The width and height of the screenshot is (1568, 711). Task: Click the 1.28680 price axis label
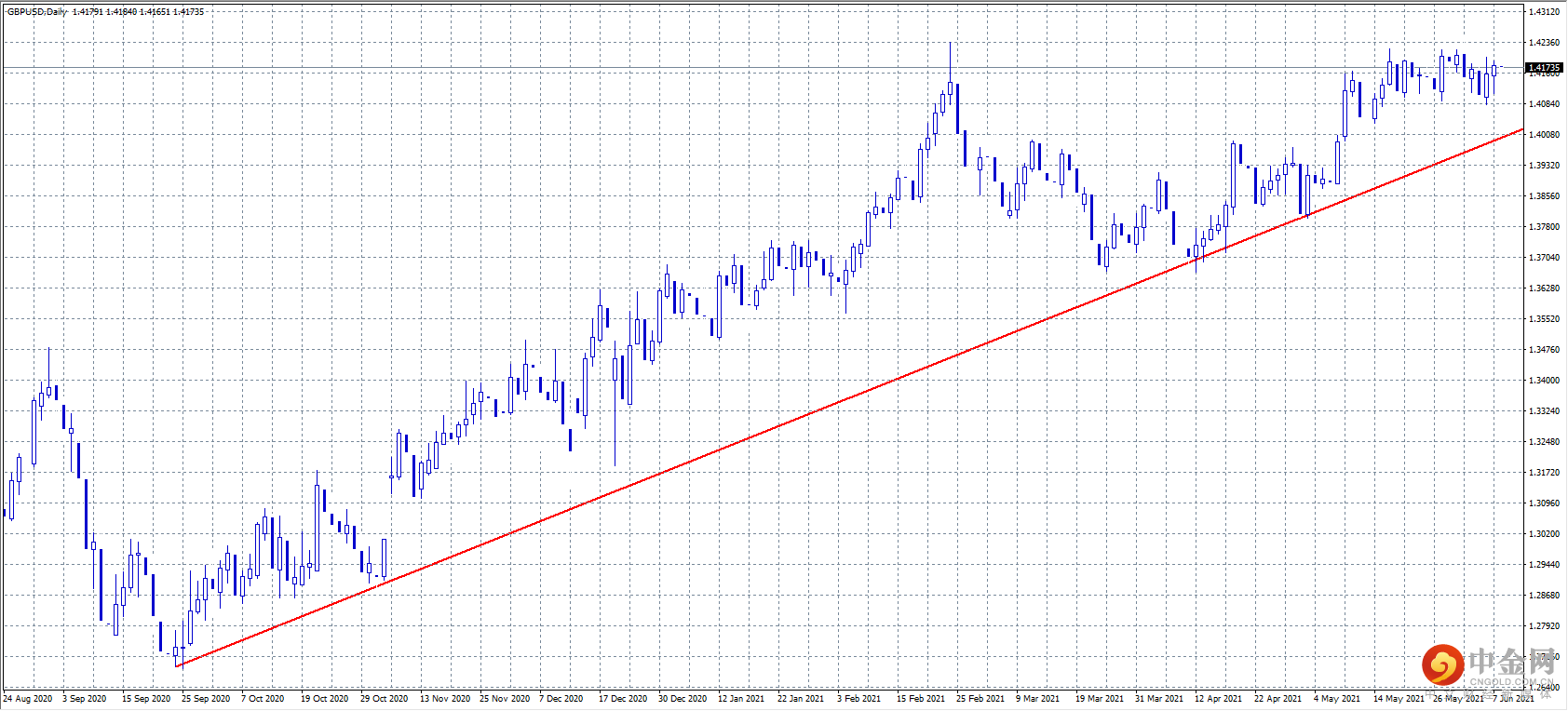click(1544, 596)
